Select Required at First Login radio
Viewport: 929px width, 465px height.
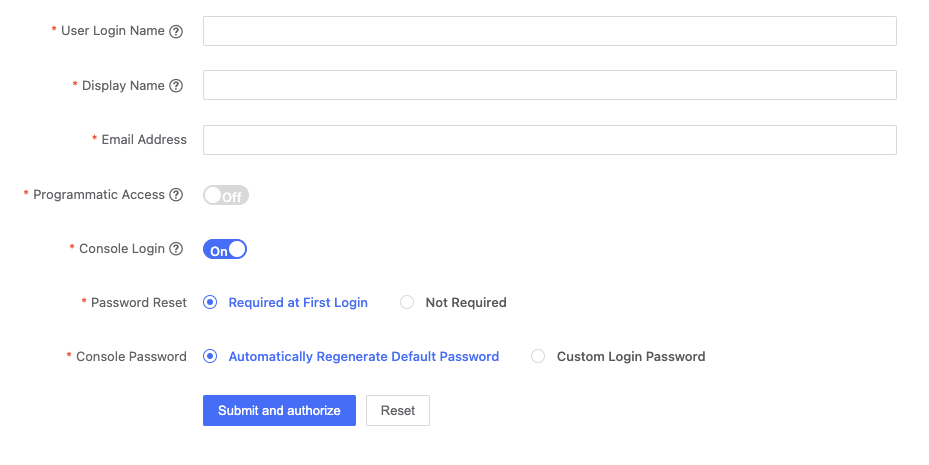pos(210,303)
